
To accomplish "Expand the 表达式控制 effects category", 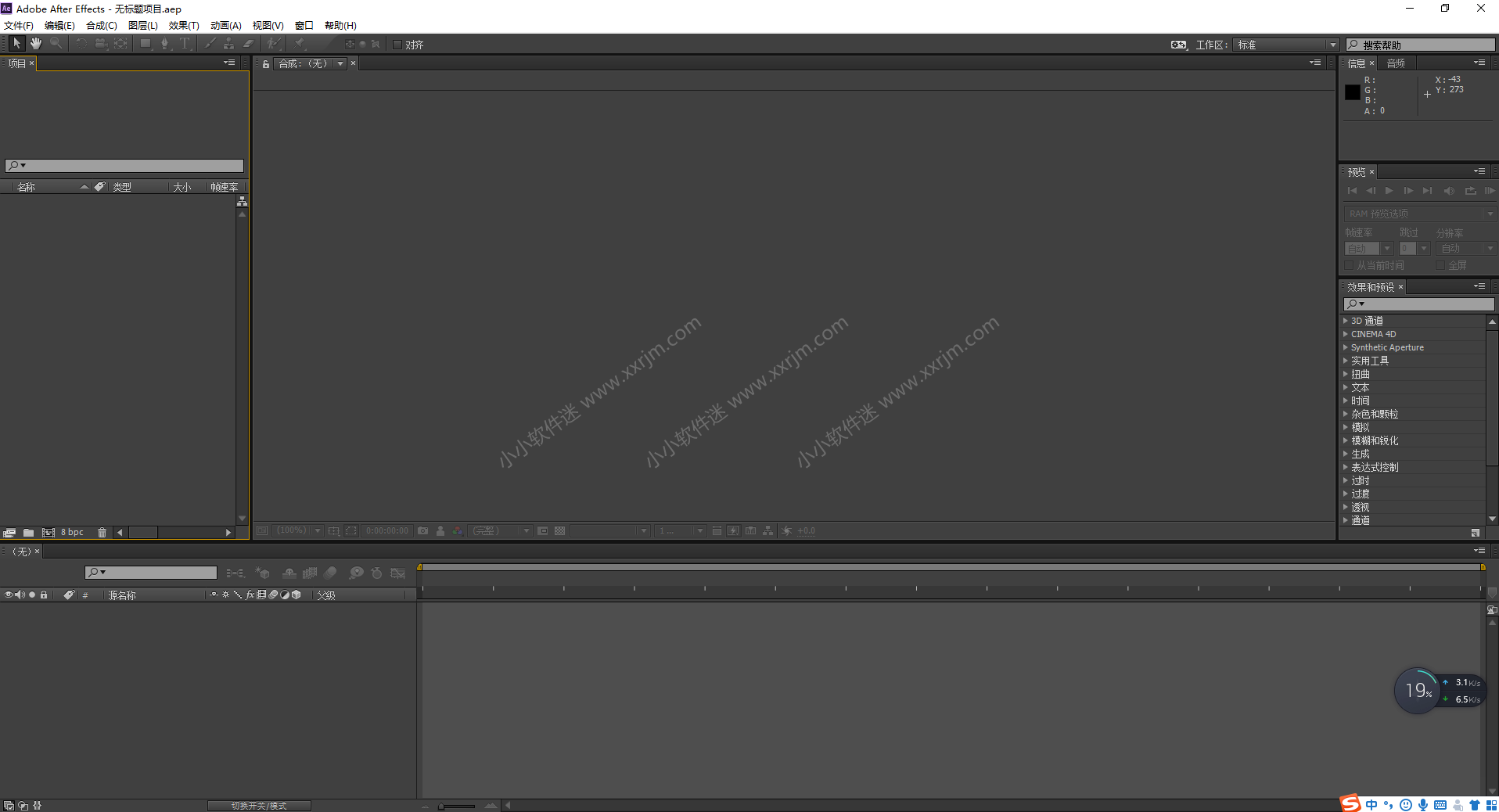I will [1346, 467].
